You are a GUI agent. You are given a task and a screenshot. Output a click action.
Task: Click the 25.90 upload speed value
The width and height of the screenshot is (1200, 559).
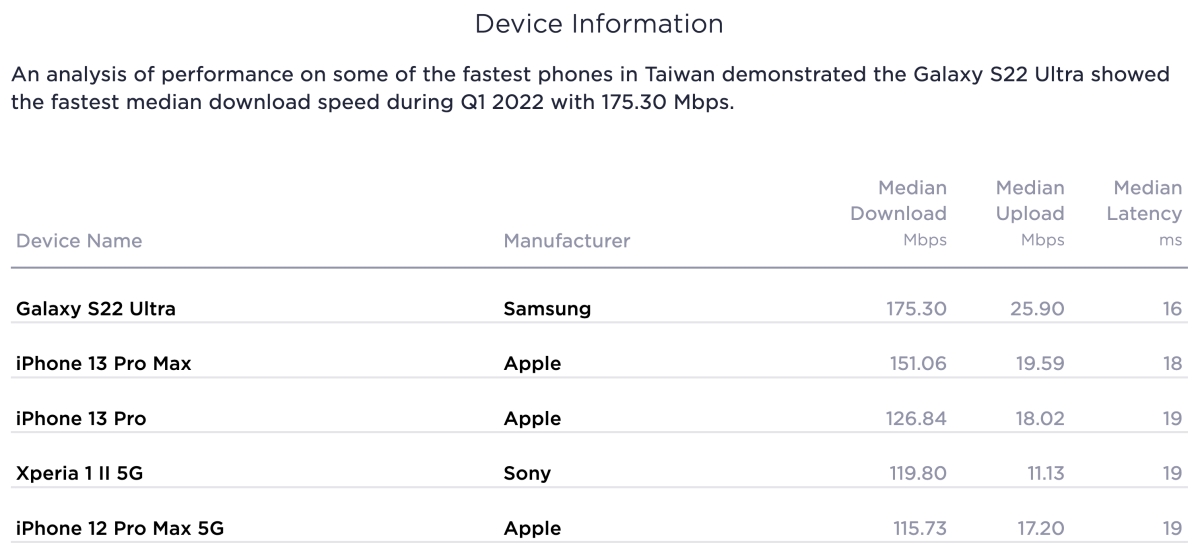1036,309
